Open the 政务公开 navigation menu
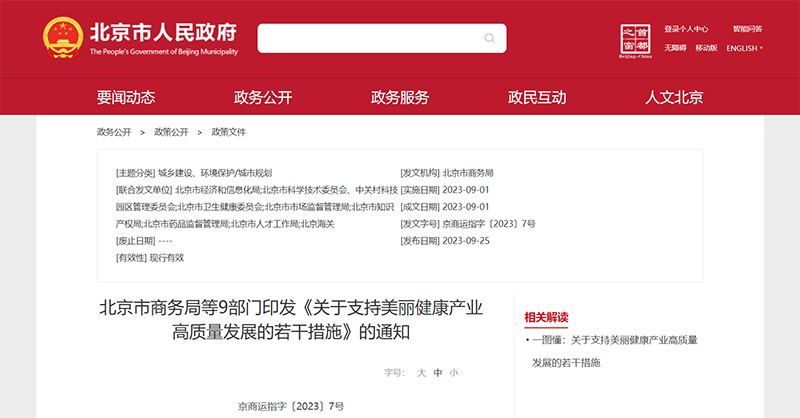Image resolution: width=800 pixels, height=418 pixels. [263, 97]
